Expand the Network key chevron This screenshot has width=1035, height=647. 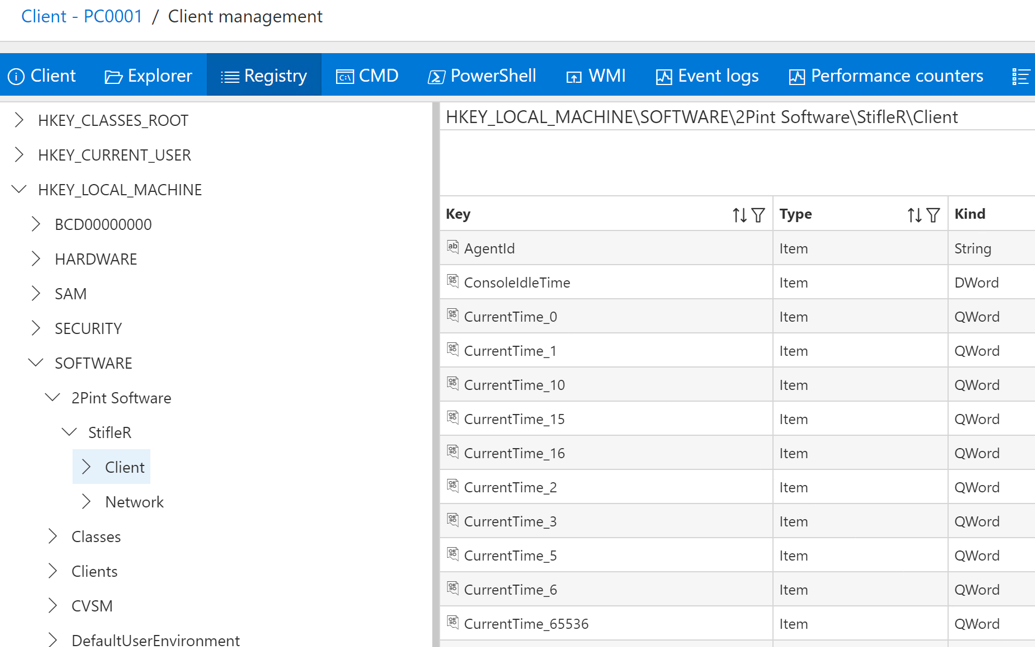coord(86,502)
